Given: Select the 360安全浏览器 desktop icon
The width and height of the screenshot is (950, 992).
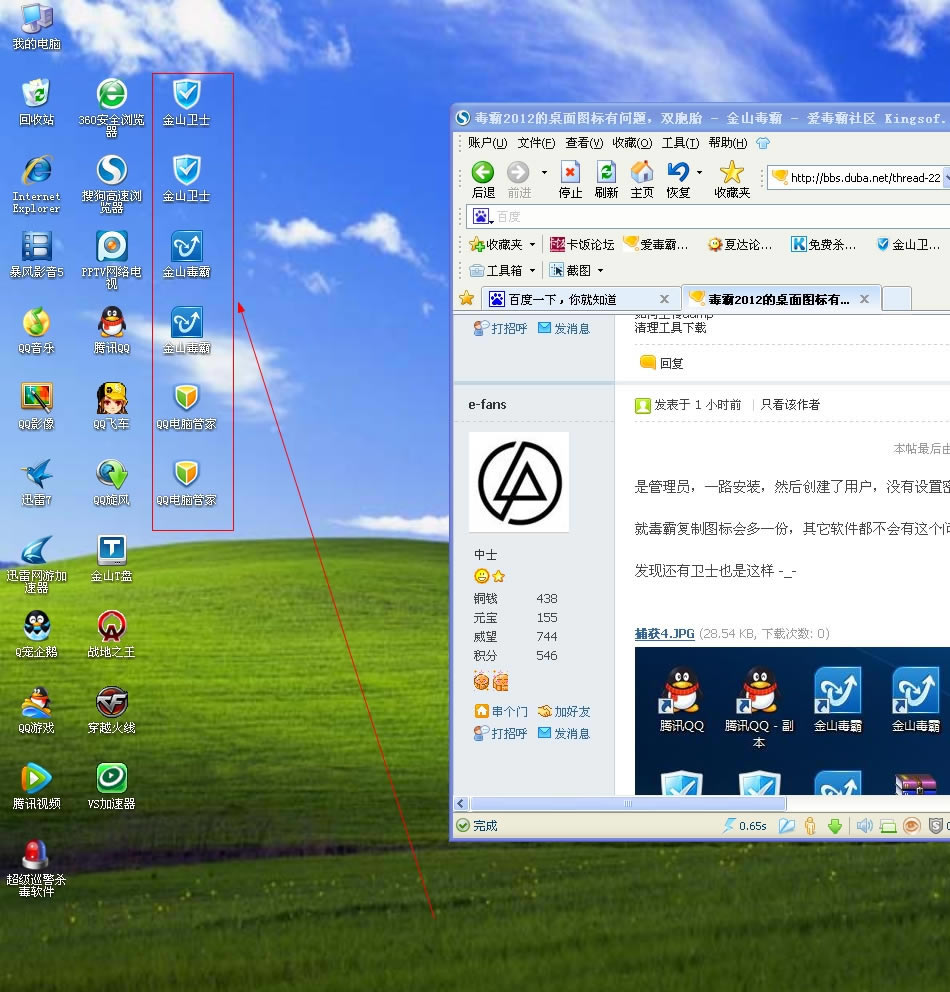Looking at the screenshot, I should tap(111, 106).
